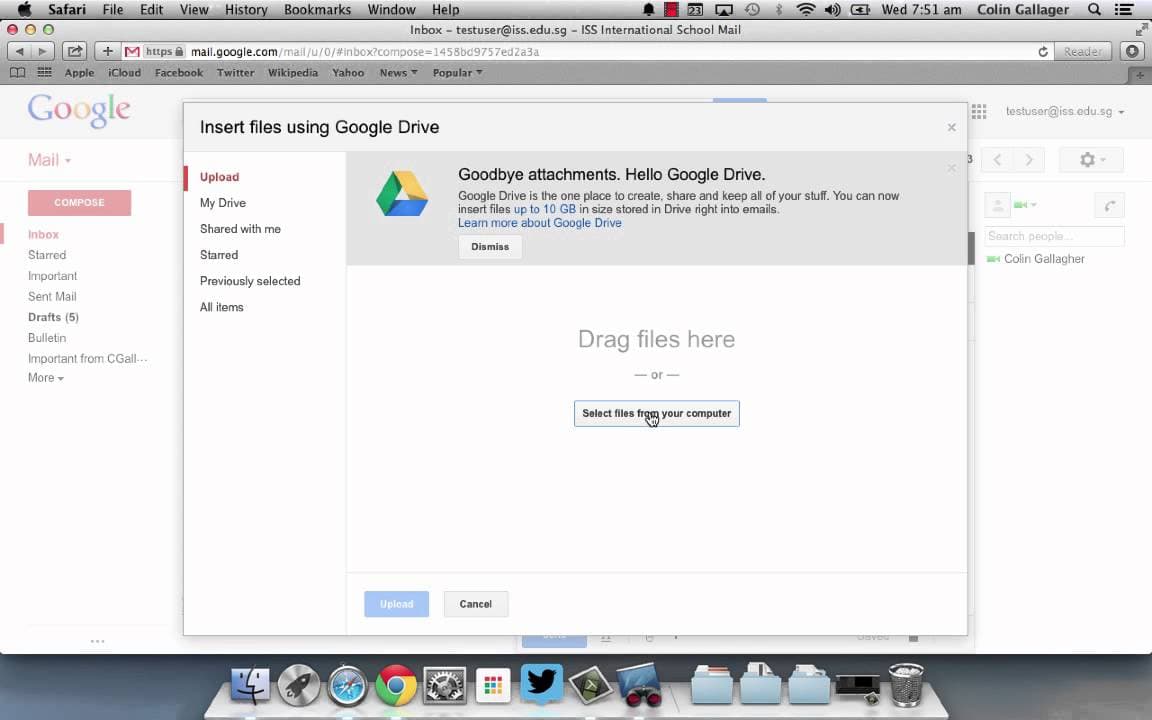Open Spotlight search magnifier
The image size is (1152, 720).
(x=1095, y=10)
